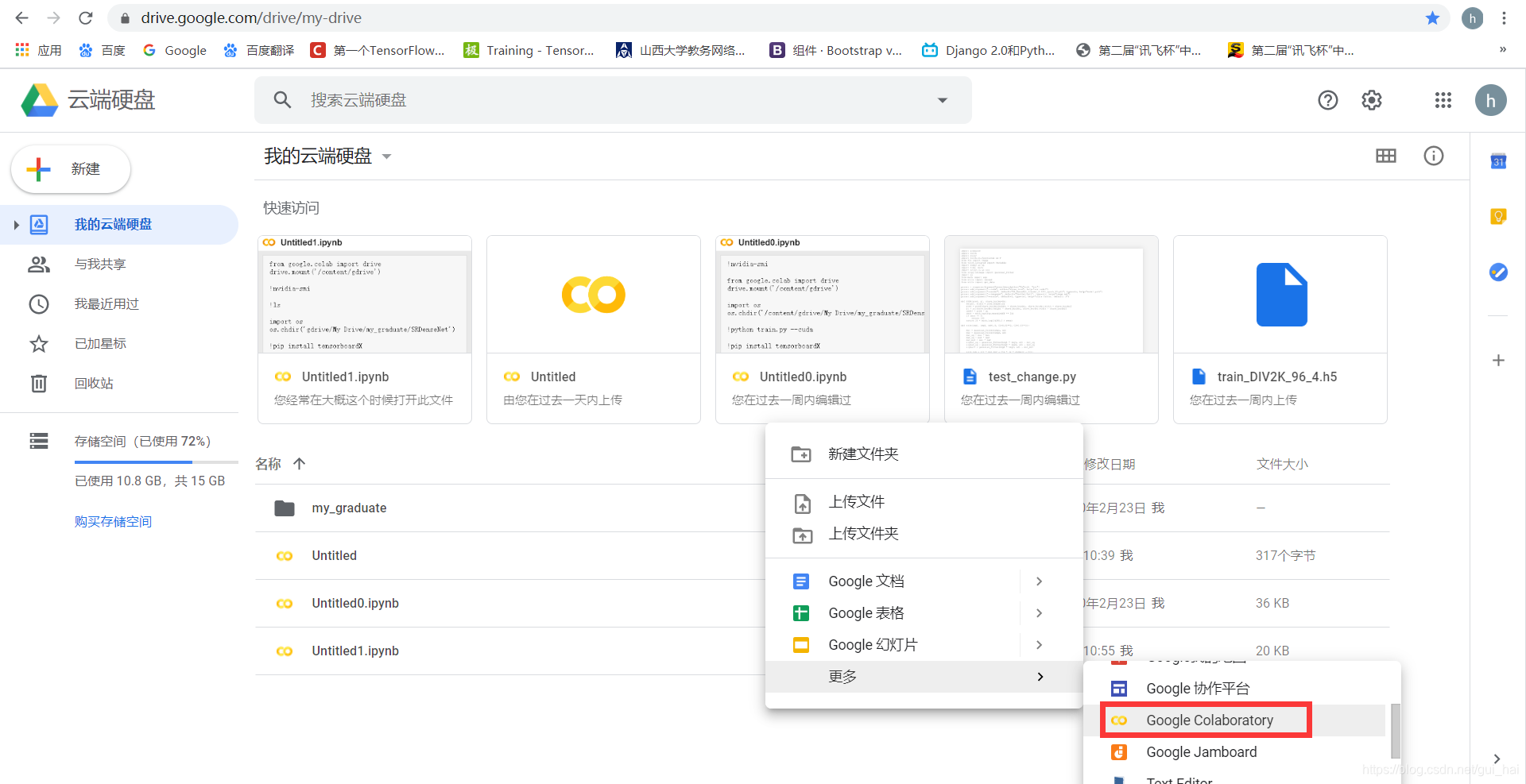Click the 文件大小 column header
The width and height of the screenshot is (1526, 784).
click(x=1282, y=464)
